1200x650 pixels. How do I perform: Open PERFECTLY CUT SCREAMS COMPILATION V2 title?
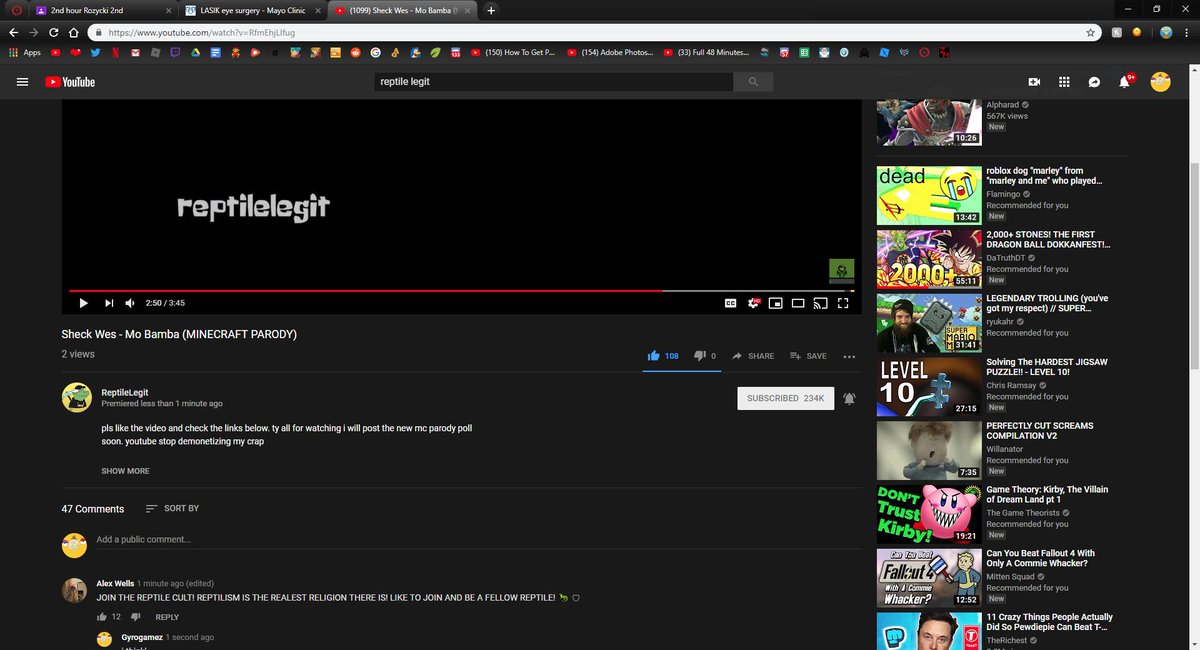click(x=1040, y=431)
